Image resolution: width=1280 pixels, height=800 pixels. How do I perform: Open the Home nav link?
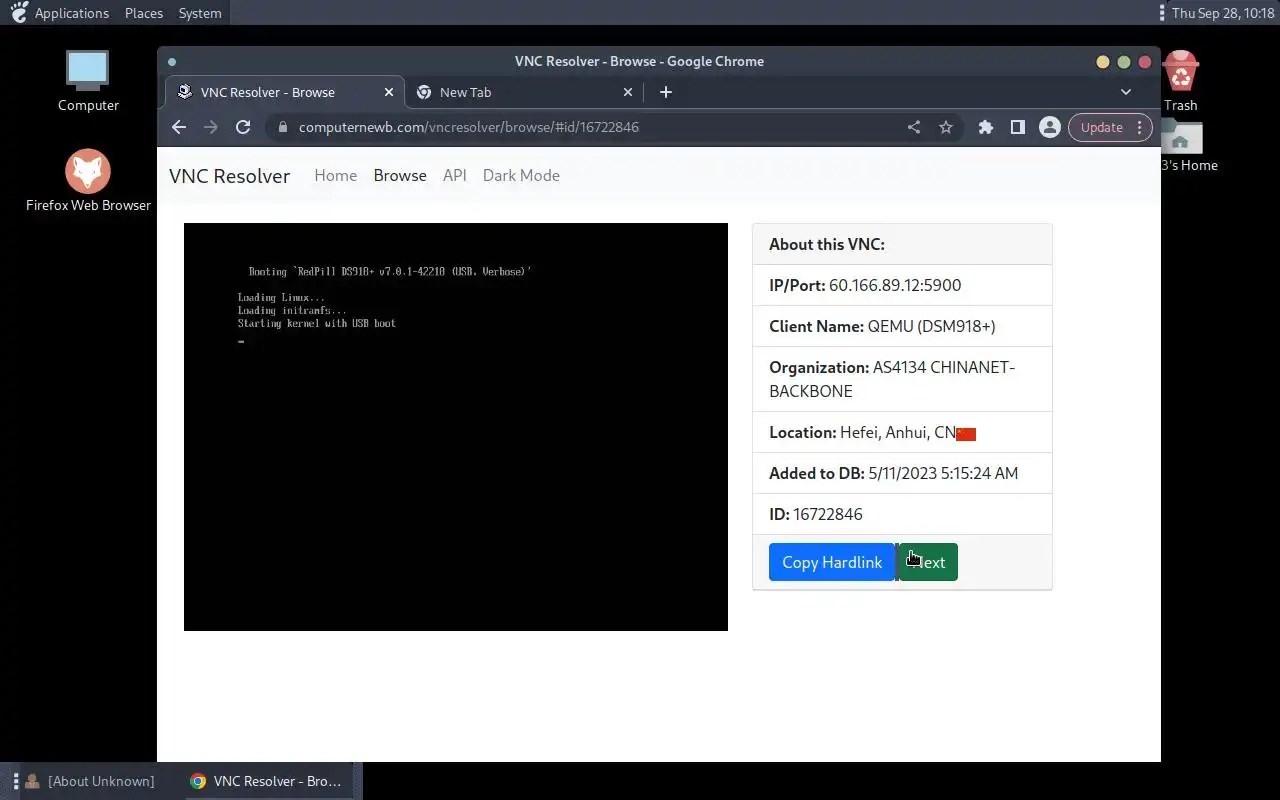coord(335,175)
